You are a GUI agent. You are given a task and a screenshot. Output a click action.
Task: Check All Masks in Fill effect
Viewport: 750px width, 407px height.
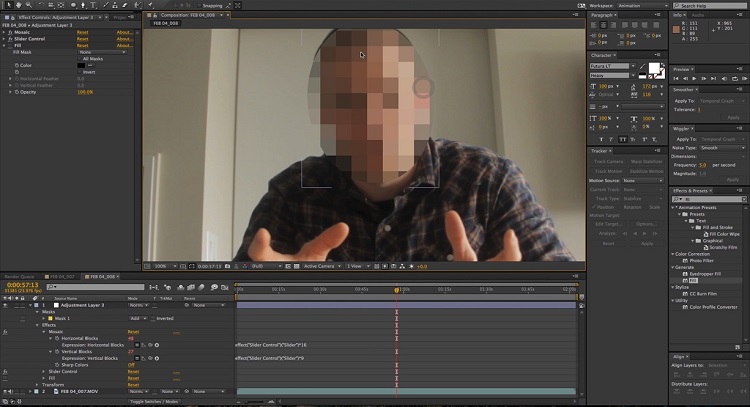tap(79, 59)
